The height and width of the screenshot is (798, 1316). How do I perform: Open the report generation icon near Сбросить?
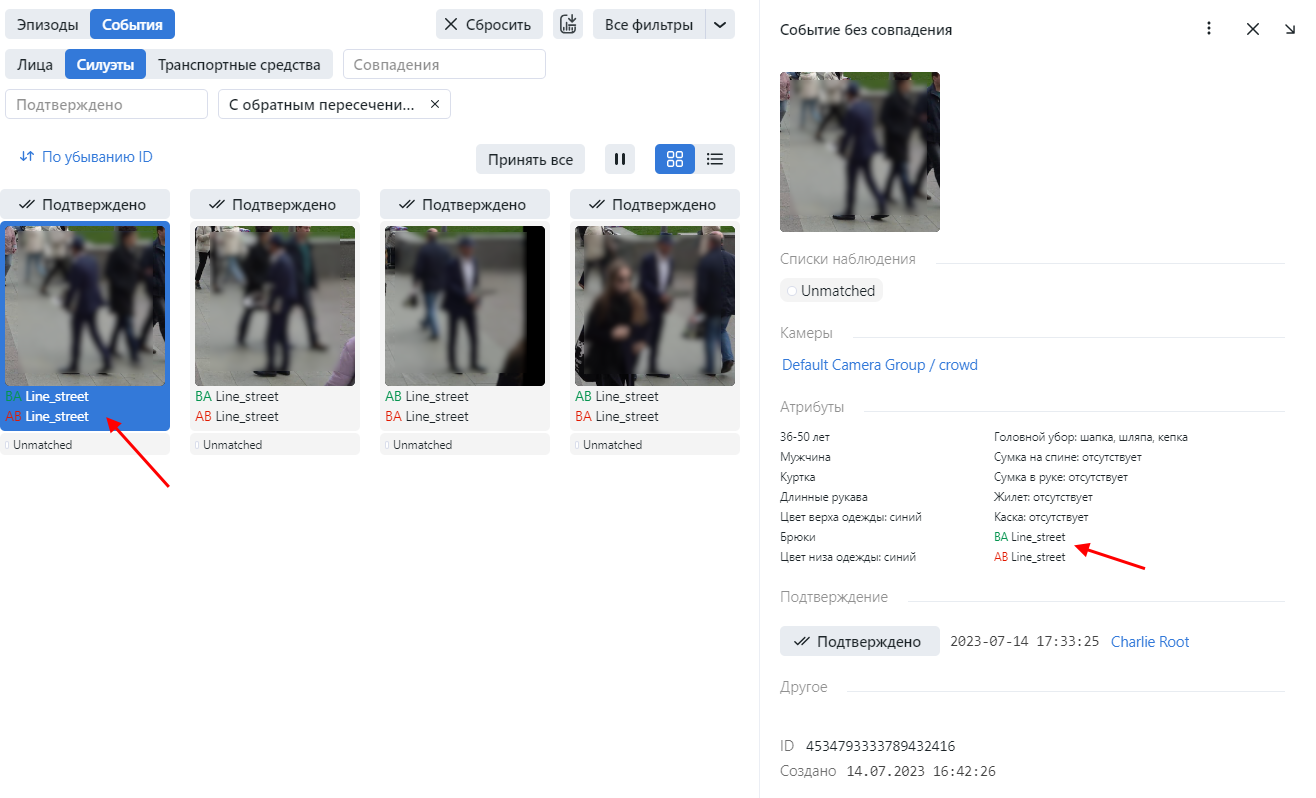[x=567, y=24]
